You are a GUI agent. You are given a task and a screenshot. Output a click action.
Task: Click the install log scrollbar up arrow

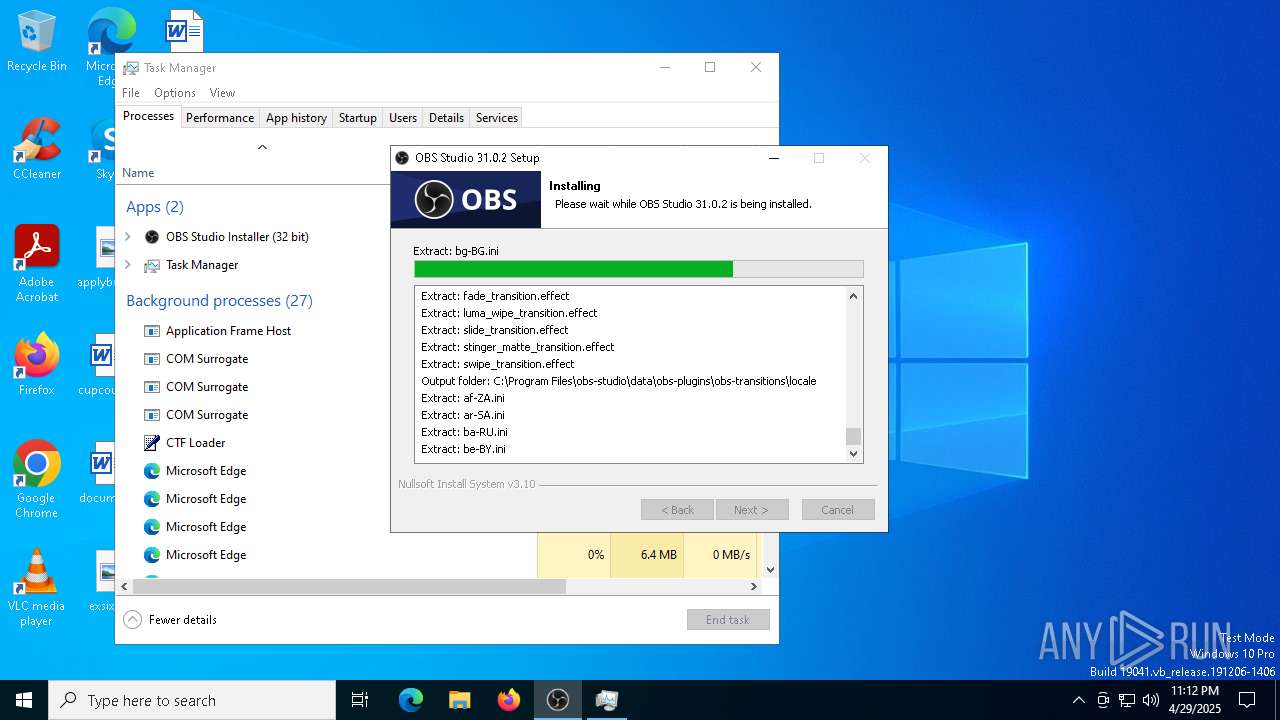(853, 296)
